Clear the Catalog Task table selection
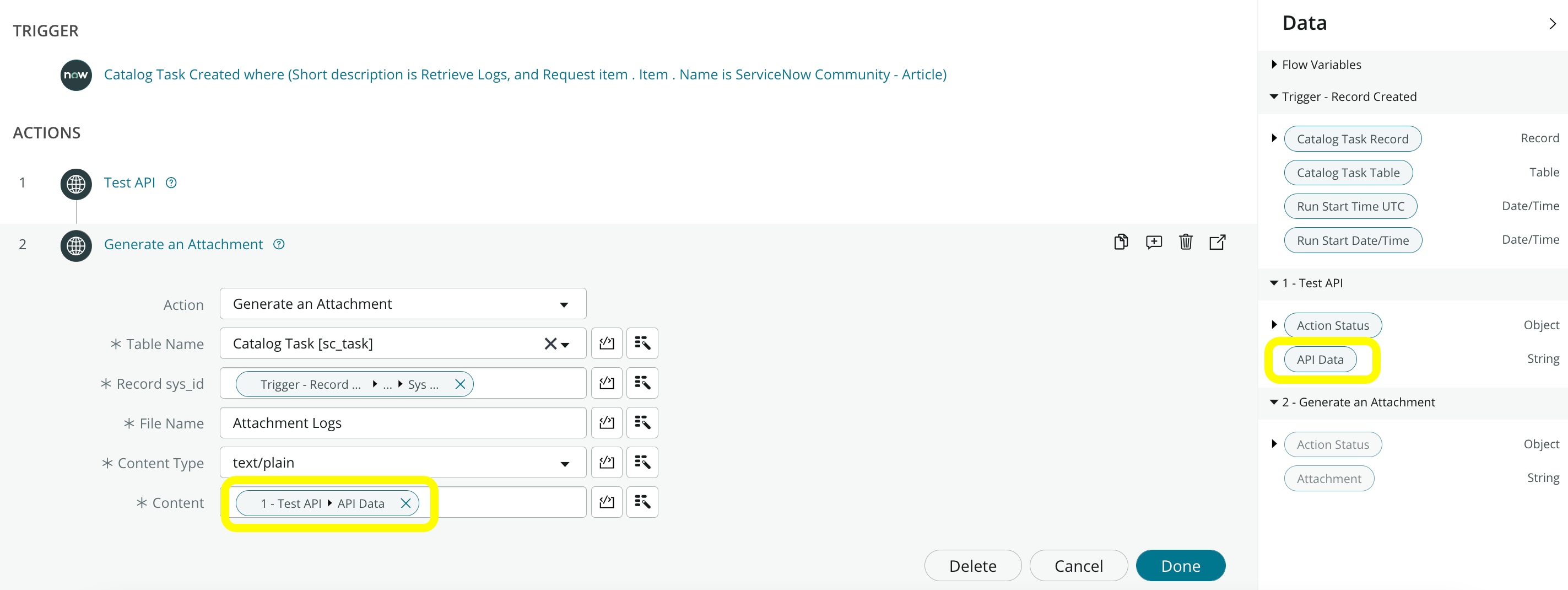 (x=550, y=344)
